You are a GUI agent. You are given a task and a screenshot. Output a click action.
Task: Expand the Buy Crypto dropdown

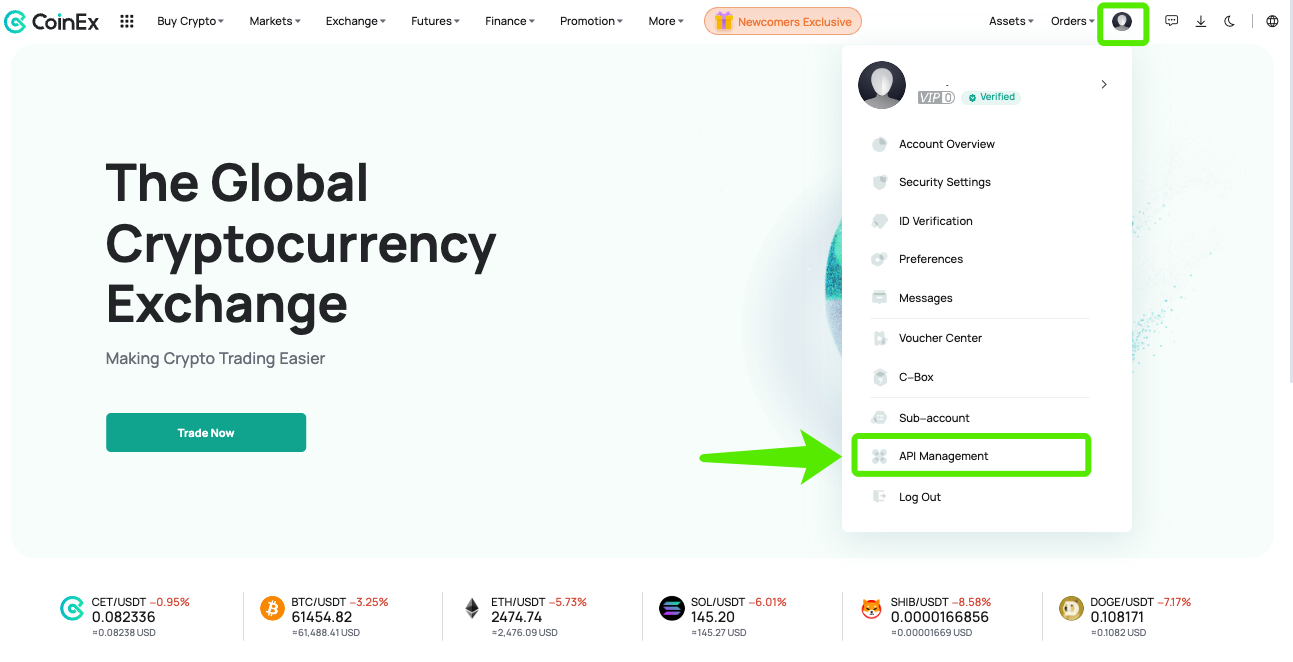coord(190,21)
